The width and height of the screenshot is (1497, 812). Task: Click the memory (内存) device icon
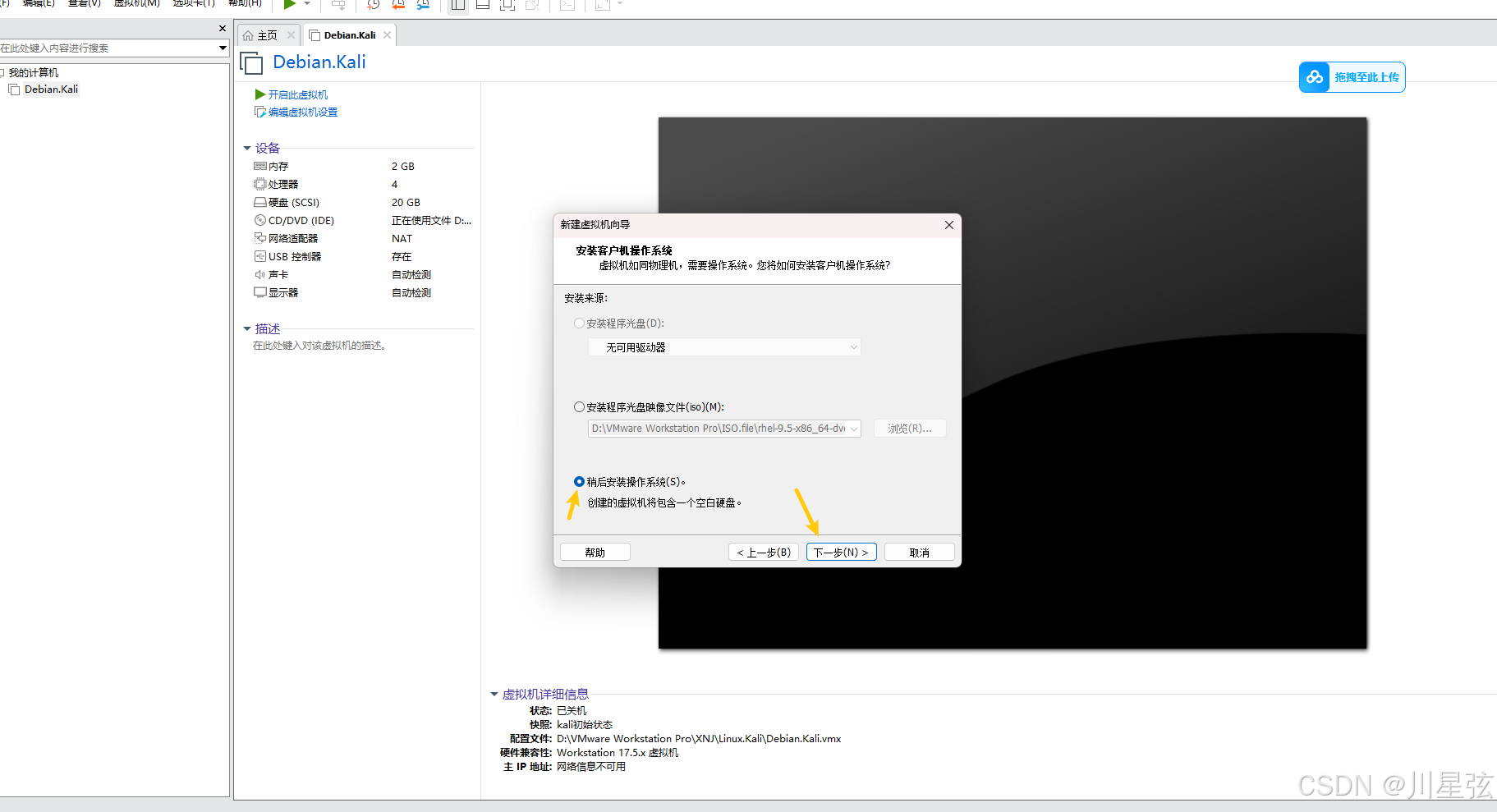pyautogui.click(x=260, y=166)
